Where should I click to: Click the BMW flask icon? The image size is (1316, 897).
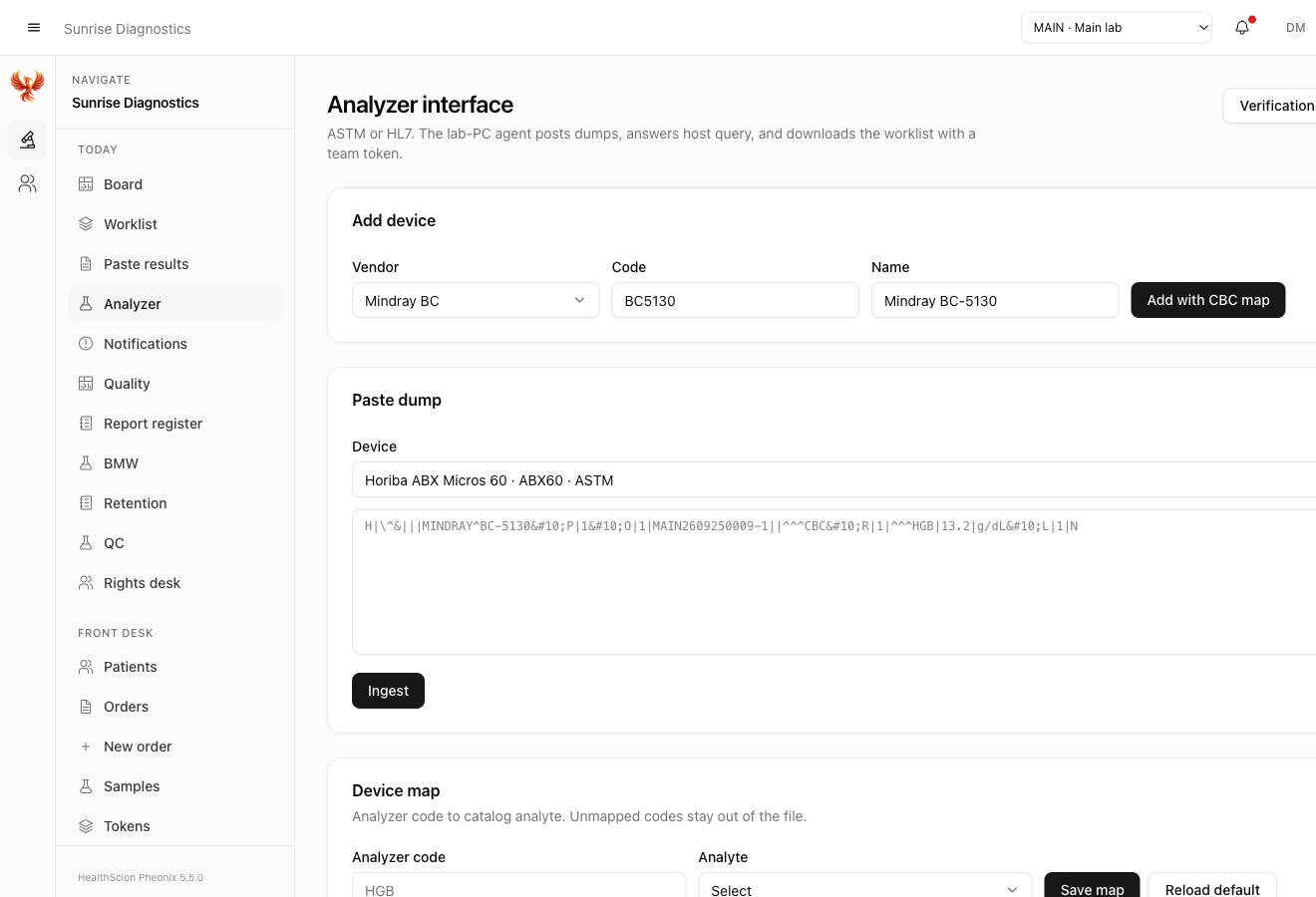[86, 463]
